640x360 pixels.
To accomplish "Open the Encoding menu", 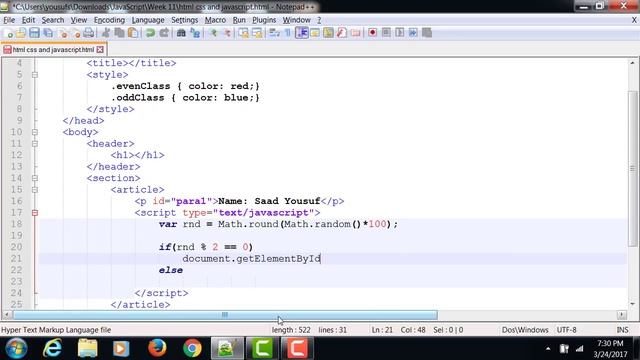I will 109,20.
